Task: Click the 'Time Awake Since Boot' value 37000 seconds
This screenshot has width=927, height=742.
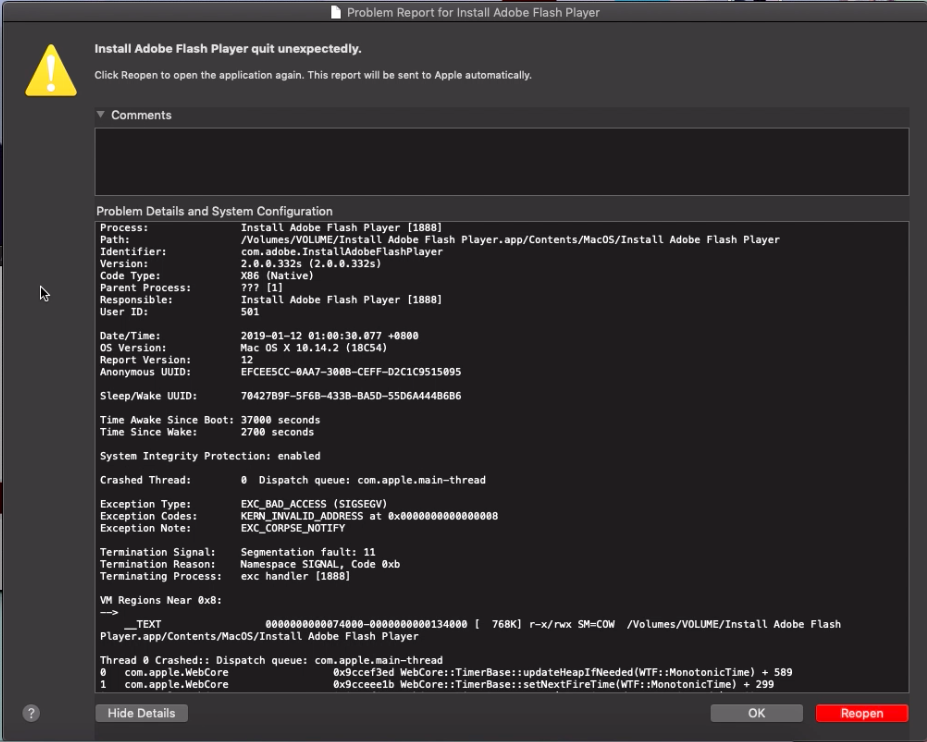Action: point(280,420)
